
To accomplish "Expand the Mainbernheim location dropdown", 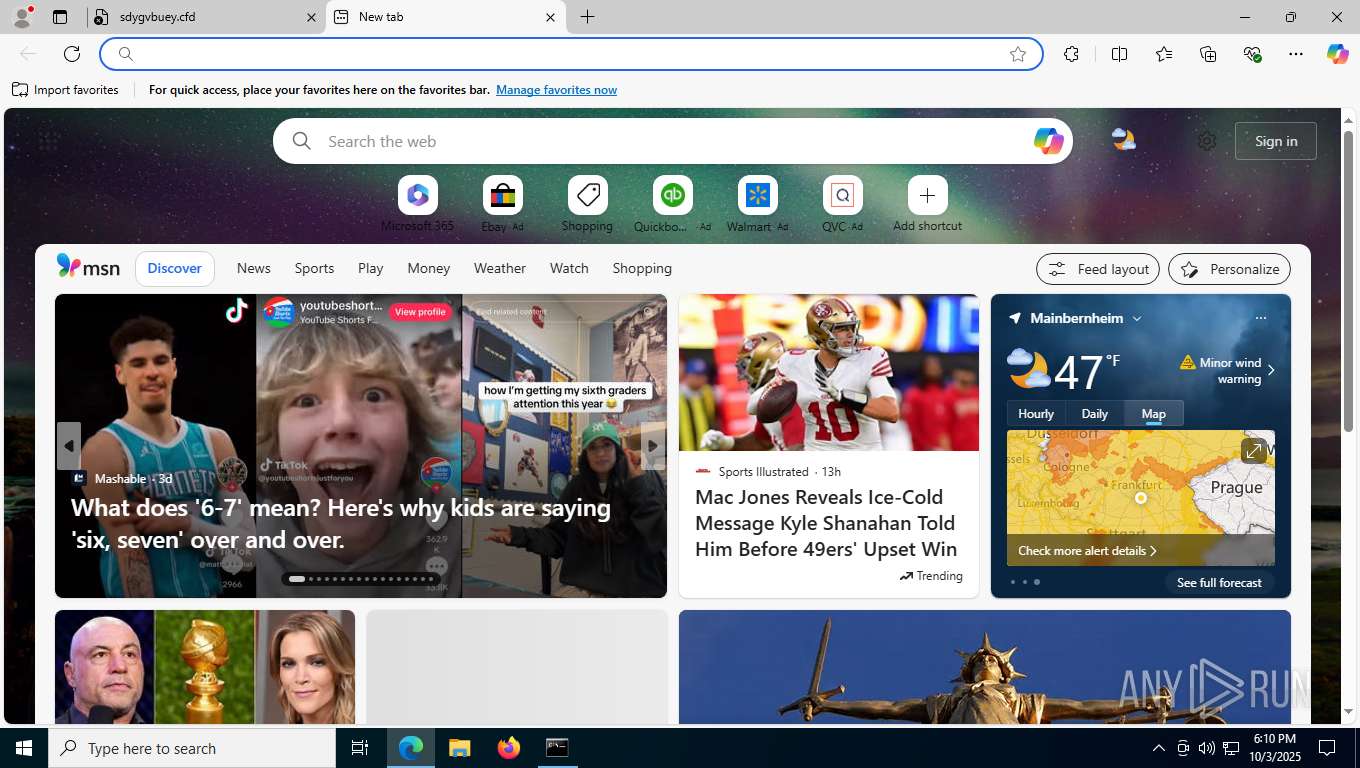I will coord(1137,318).
